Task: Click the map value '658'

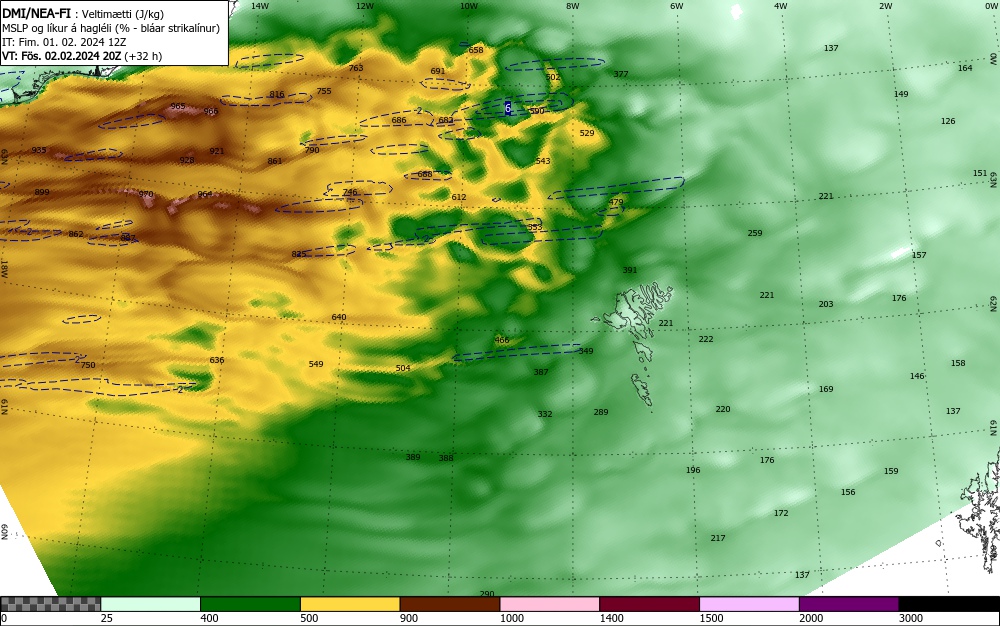Action: click(x=476, y=50)
